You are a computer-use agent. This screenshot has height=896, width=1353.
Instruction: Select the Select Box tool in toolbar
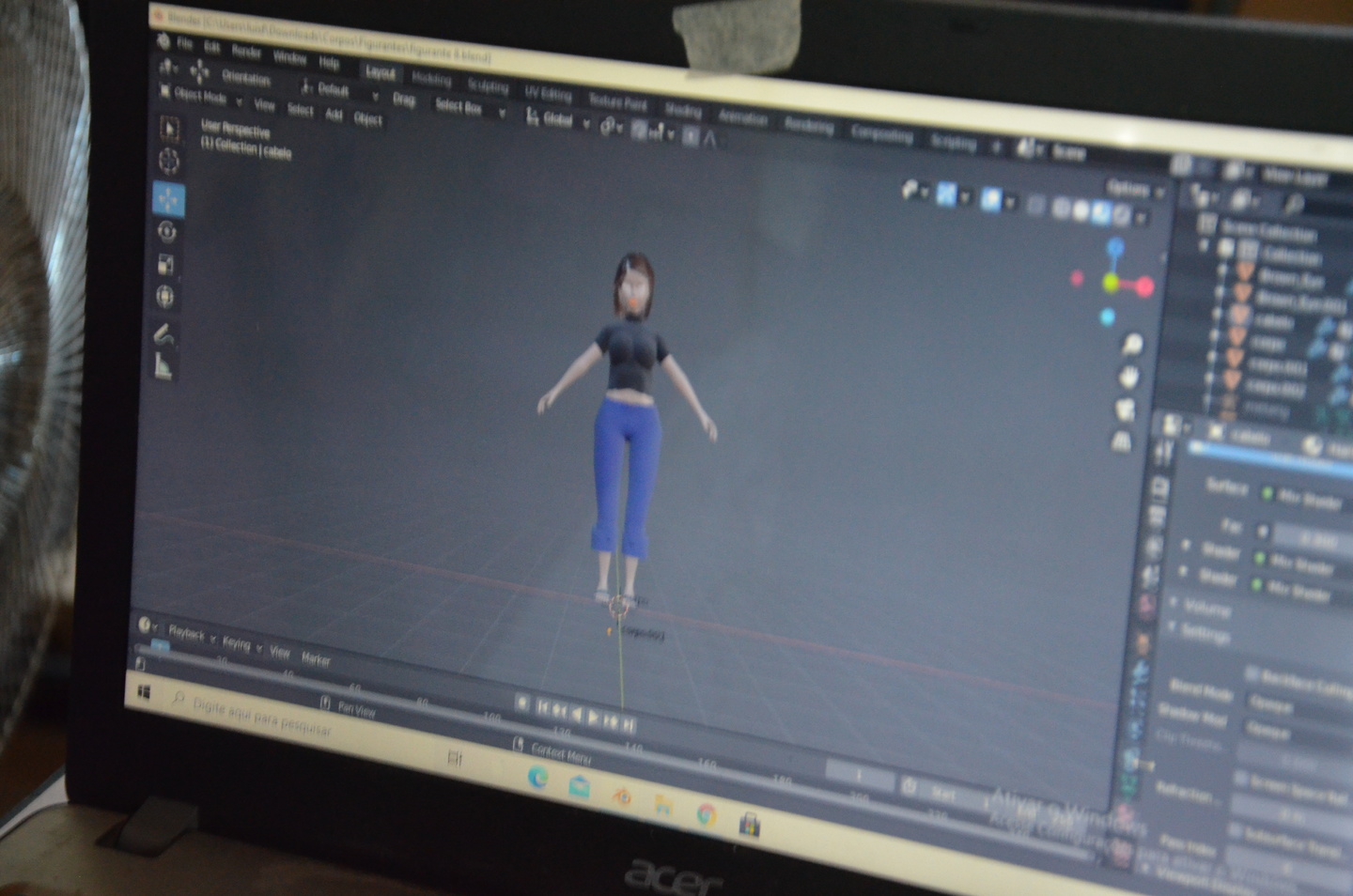(x=169, y=127)
